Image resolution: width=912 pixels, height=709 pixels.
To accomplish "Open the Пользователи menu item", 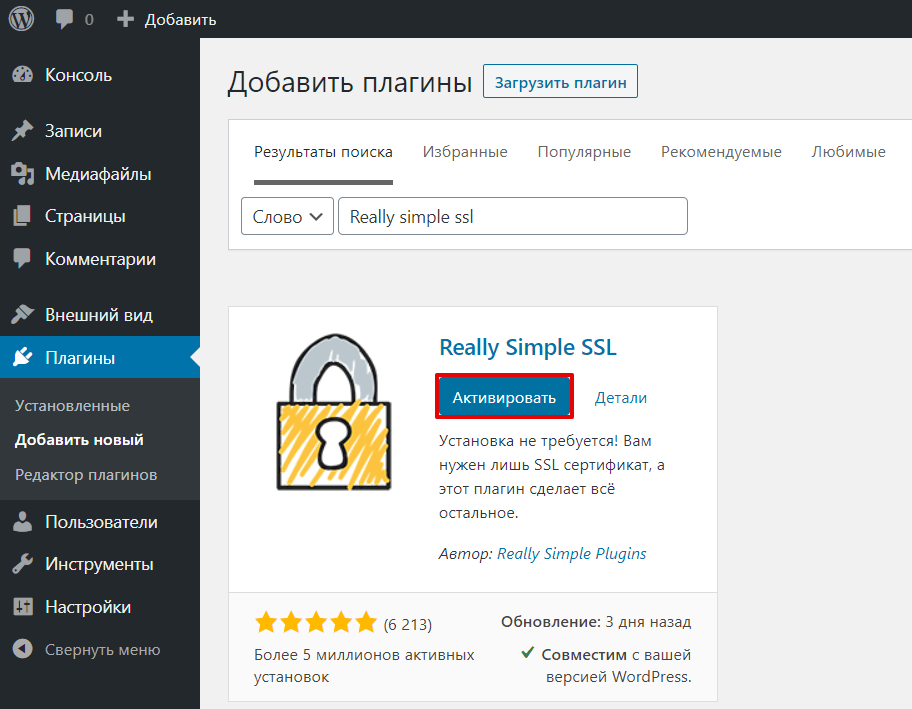I will 100,522.
